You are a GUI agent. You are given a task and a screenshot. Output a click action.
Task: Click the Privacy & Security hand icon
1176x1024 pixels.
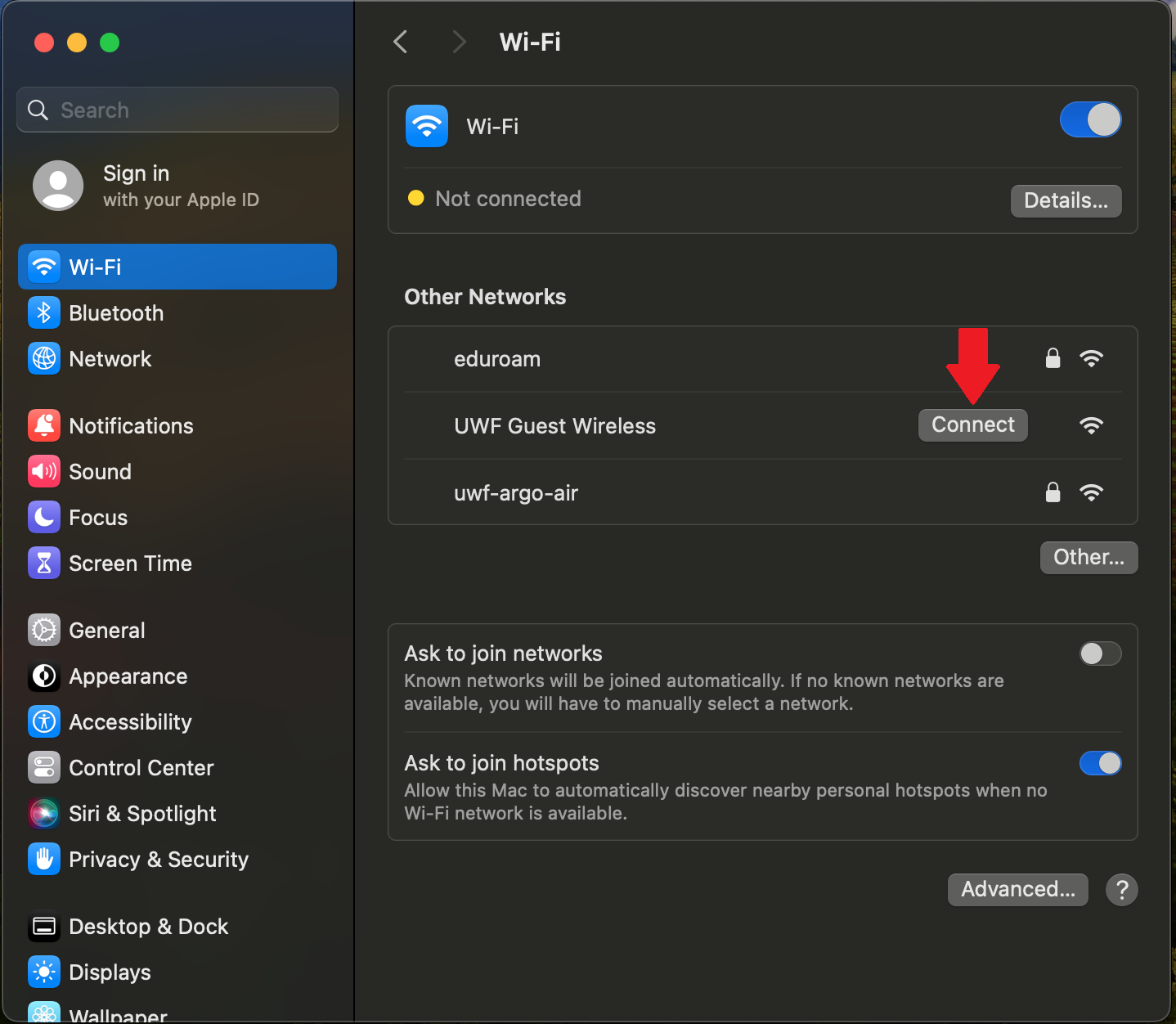[x=44, y=859]
